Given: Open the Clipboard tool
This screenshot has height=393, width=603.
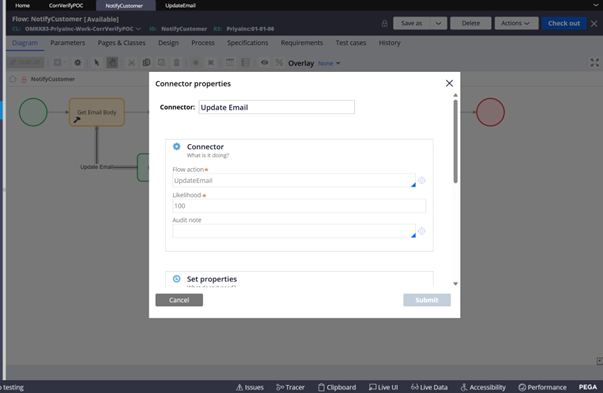Looking at the screenshot, I should click(x=337, y=387).
